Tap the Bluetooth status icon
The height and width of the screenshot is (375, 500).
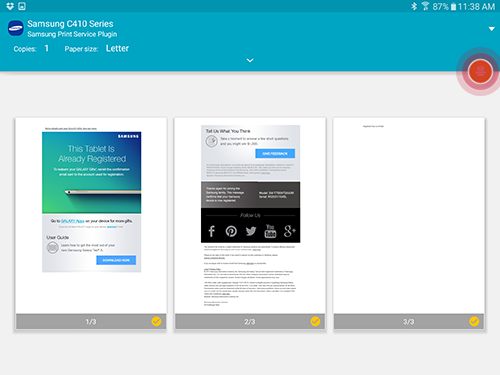414,6
